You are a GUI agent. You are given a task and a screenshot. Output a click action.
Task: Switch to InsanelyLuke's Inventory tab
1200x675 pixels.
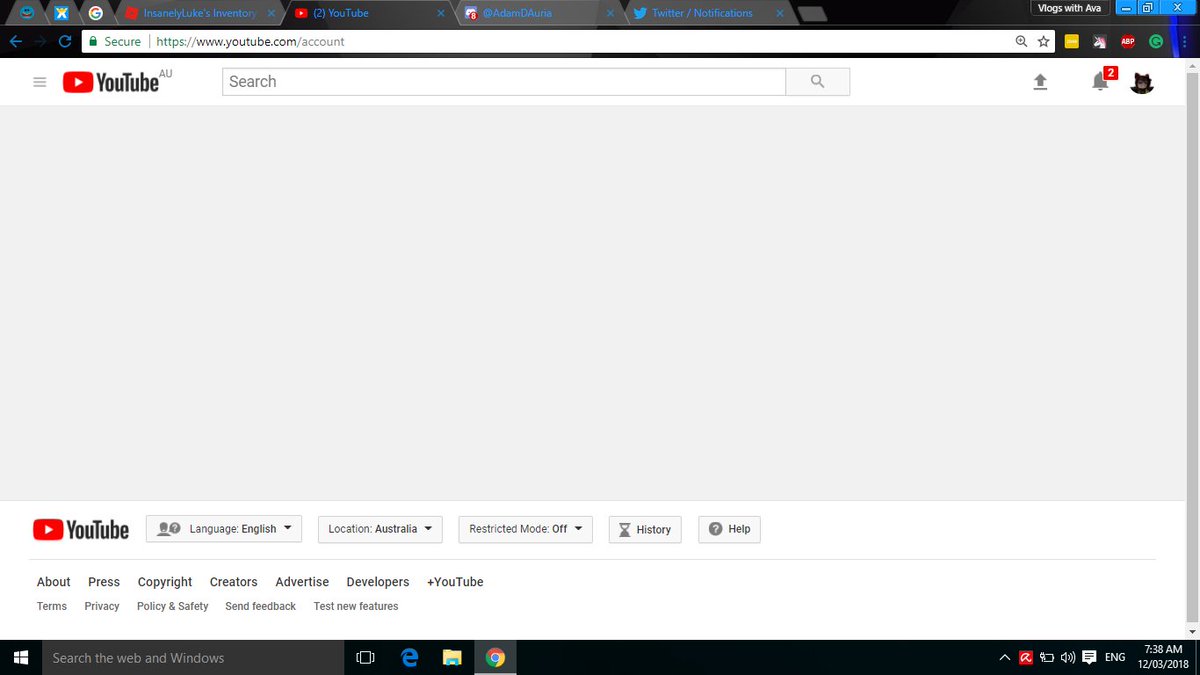coord(199,13)
